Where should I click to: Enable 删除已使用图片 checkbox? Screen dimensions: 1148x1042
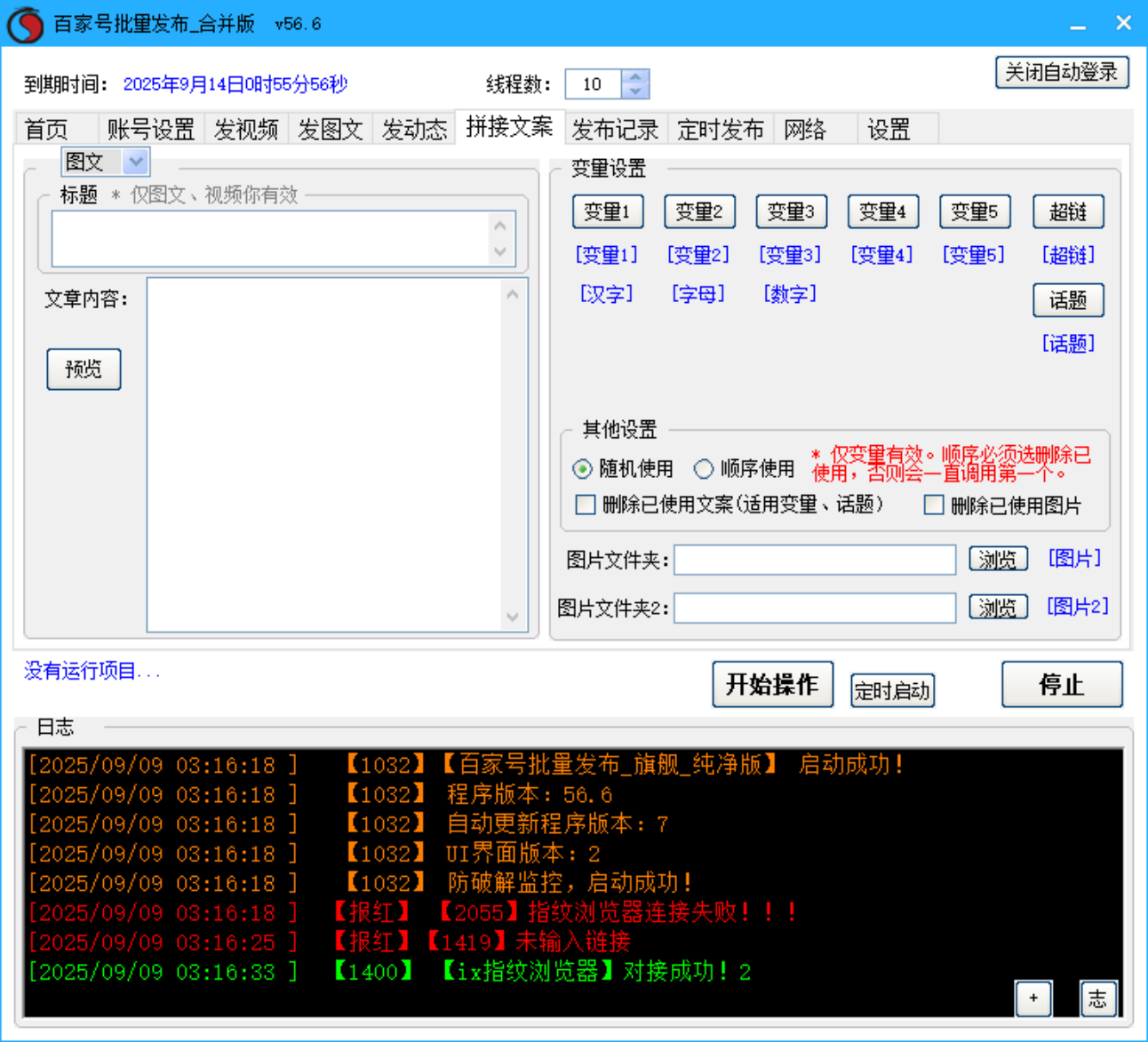coord(934,505)
